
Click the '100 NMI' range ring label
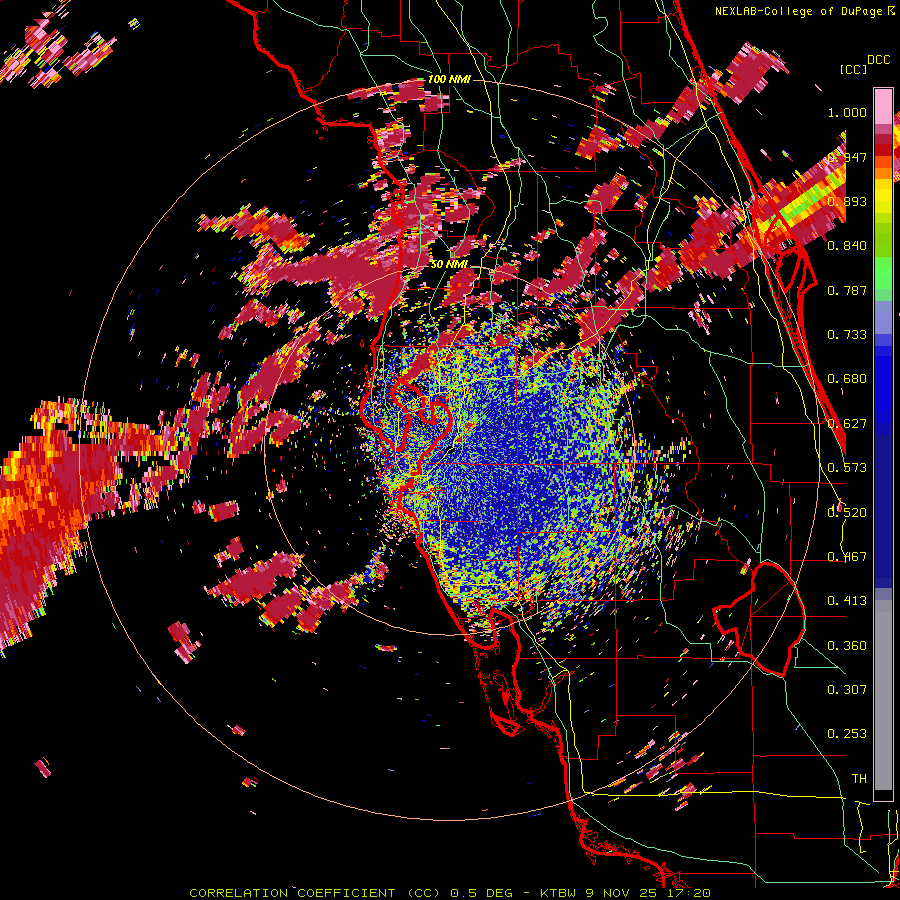pos(449,79)
